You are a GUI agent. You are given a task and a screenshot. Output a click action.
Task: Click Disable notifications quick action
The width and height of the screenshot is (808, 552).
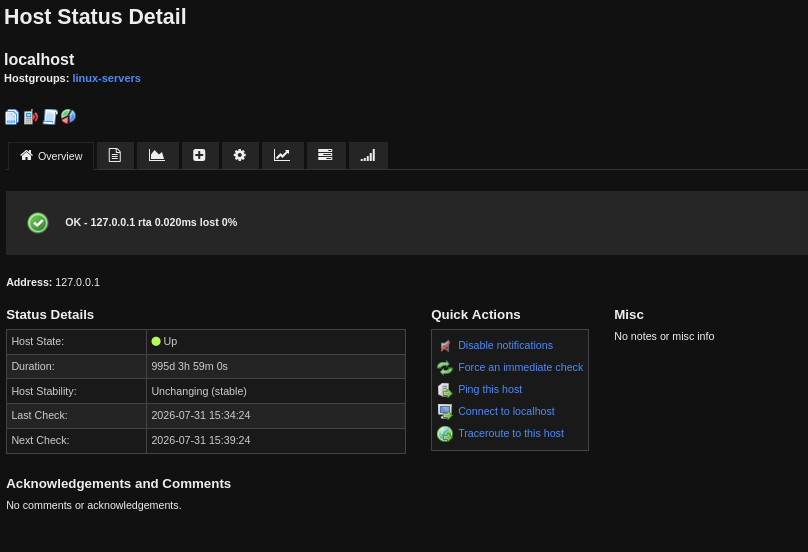click(x=506, y=345)
